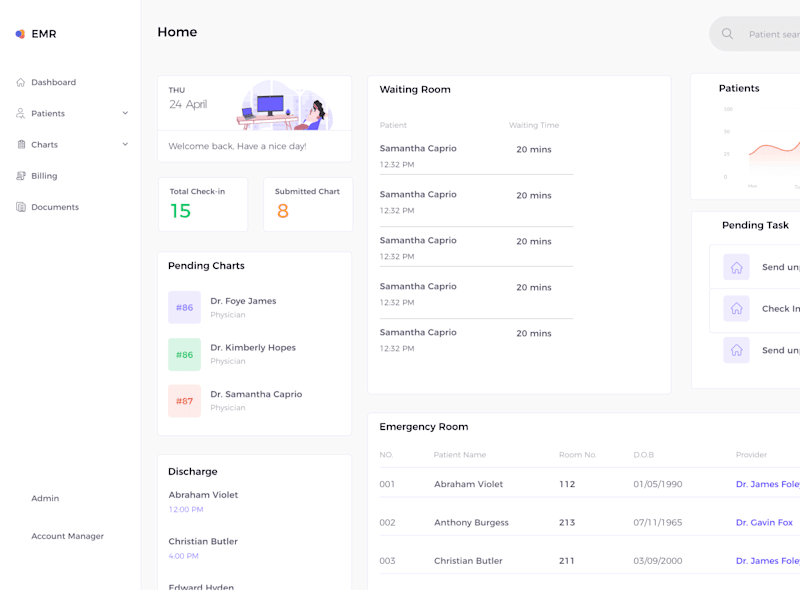Click the 4:00 PM discharge time
This screenshot has width=800, height=600.
point(183,556)
